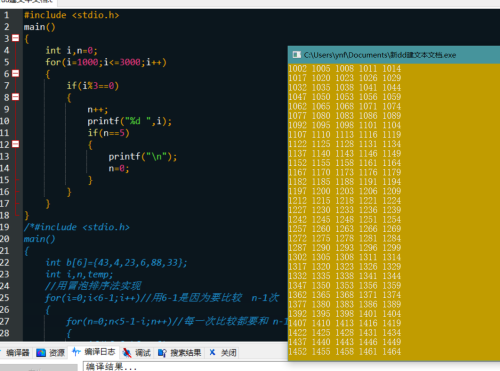Show the 搜索结果 tab

click(180, 353)
